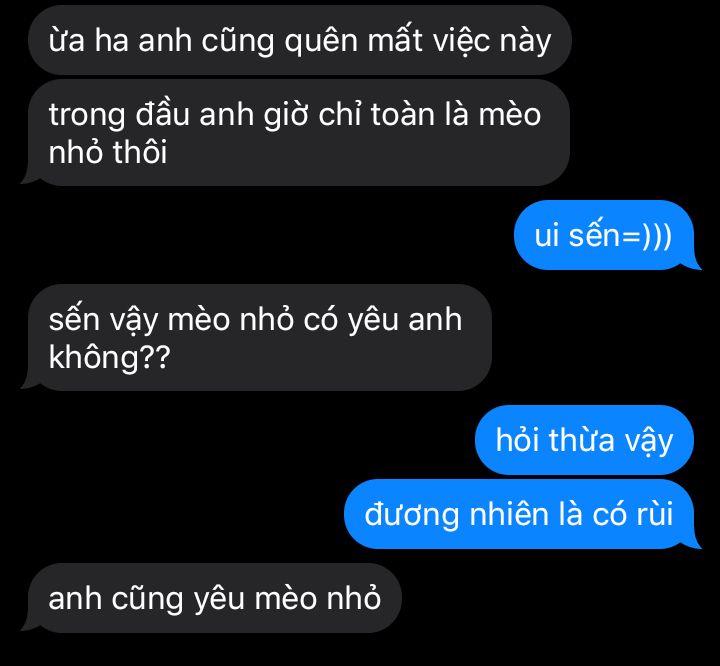Click the word "đương" in the sent message
This screenshot has width=720, height=666.
pyautogui.click(x=411, y=515)
